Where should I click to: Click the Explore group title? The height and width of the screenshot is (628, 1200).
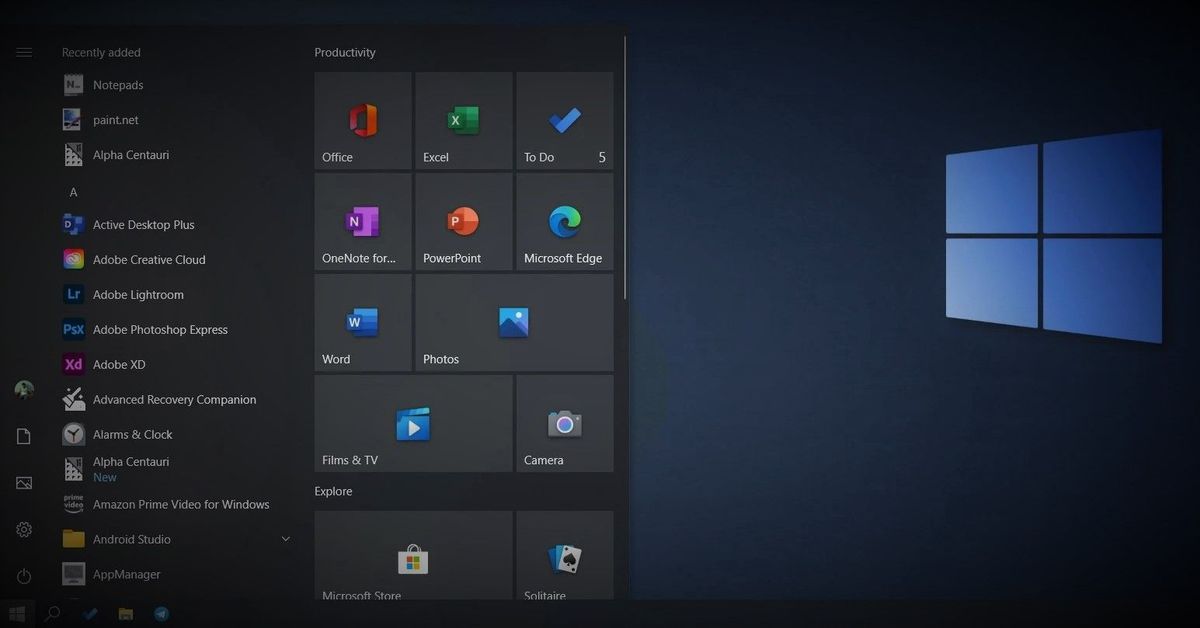pyautogui.click(x=333, y=491)
